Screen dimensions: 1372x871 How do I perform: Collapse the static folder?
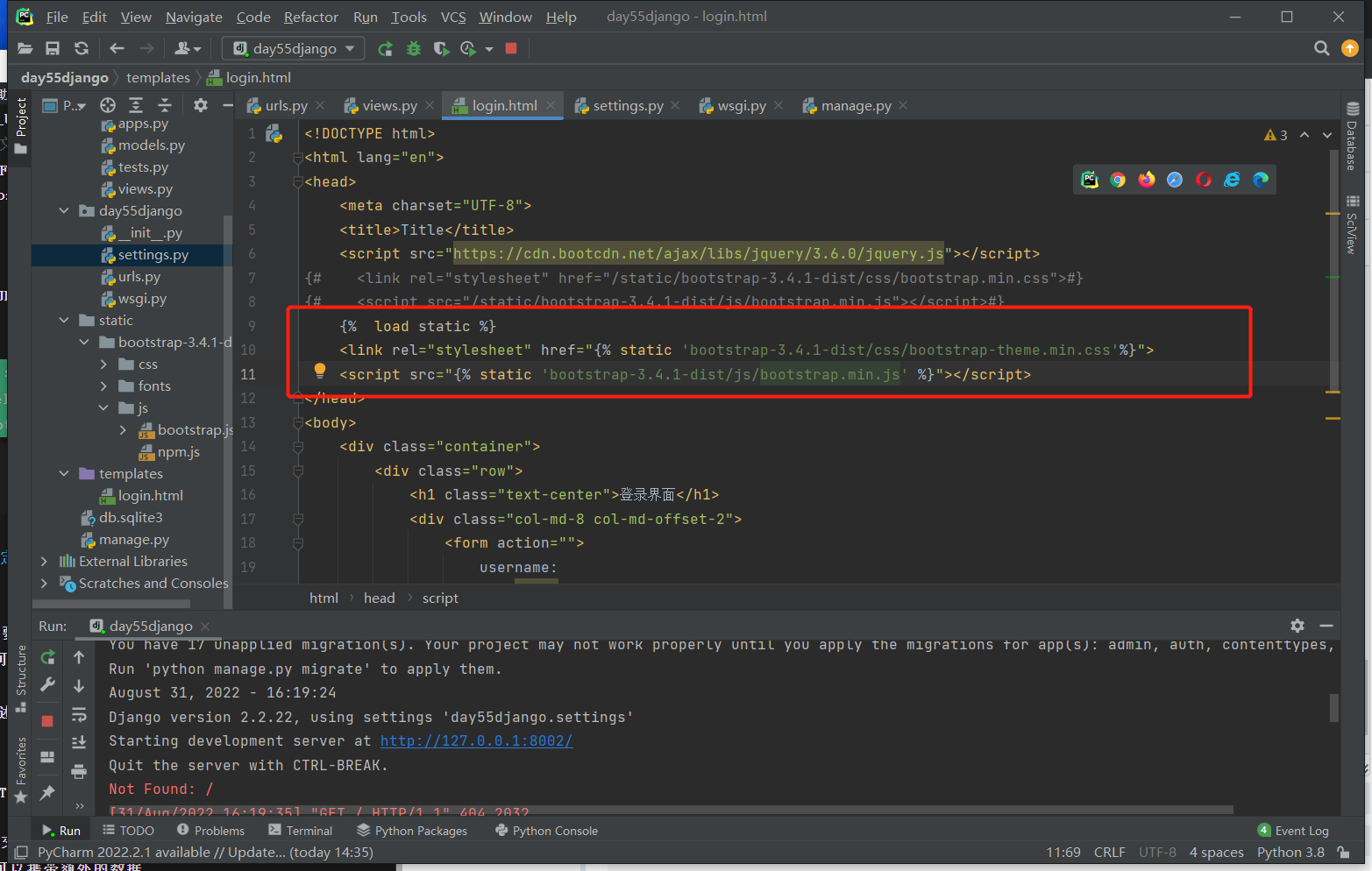click(64, 320)
